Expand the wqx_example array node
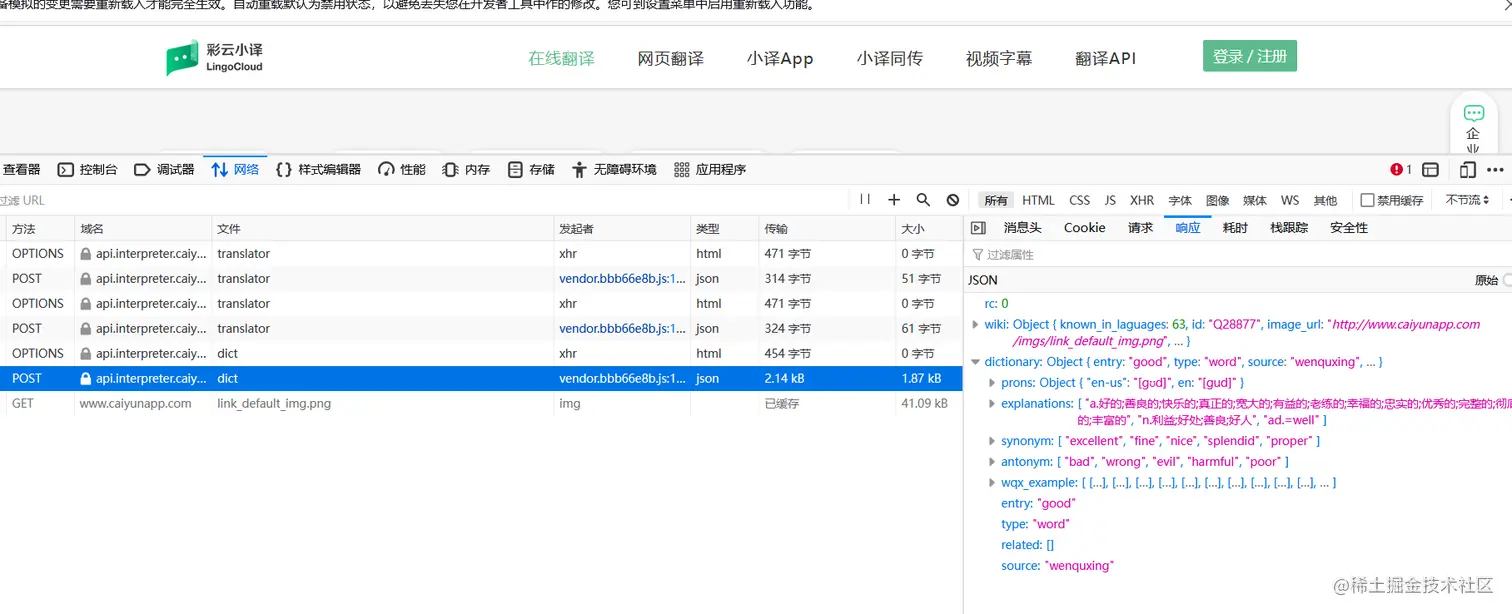Image resolution: width=1512 pixels, height=614 pixels. pyautogui.click(x=992, y=483)
